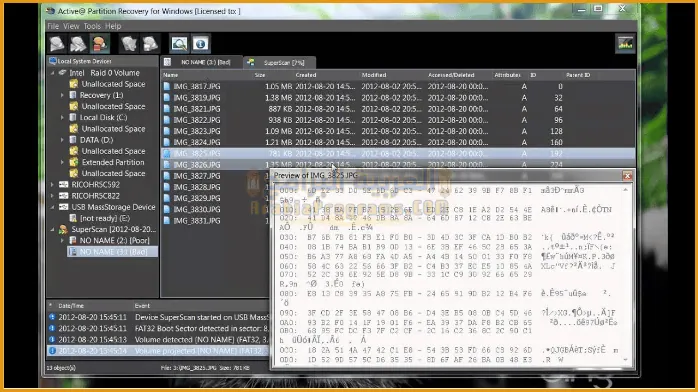Click the hex preview scrollbar up arrow

(x=625, y=190)
